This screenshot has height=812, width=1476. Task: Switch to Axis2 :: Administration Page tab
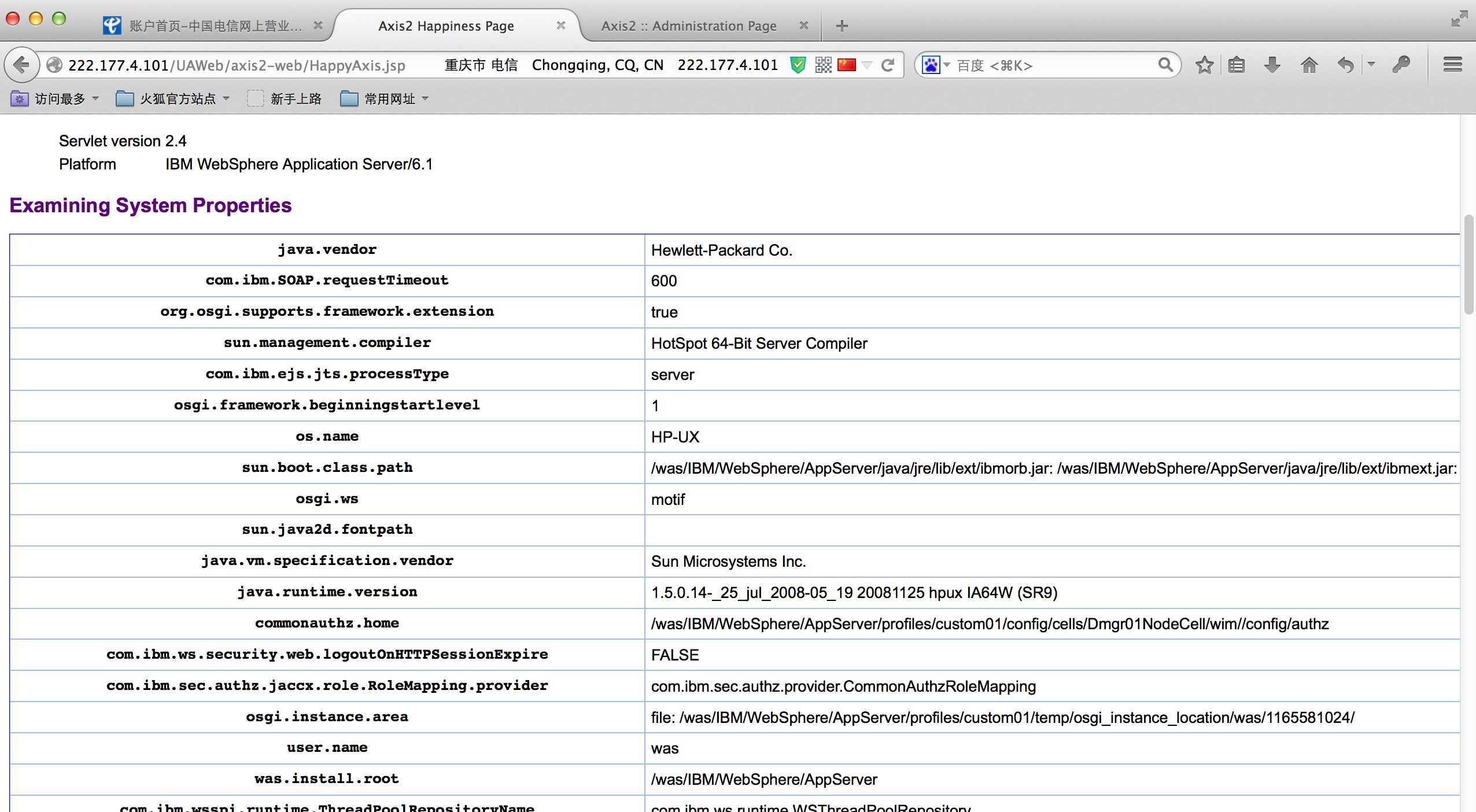pos(688,26)
